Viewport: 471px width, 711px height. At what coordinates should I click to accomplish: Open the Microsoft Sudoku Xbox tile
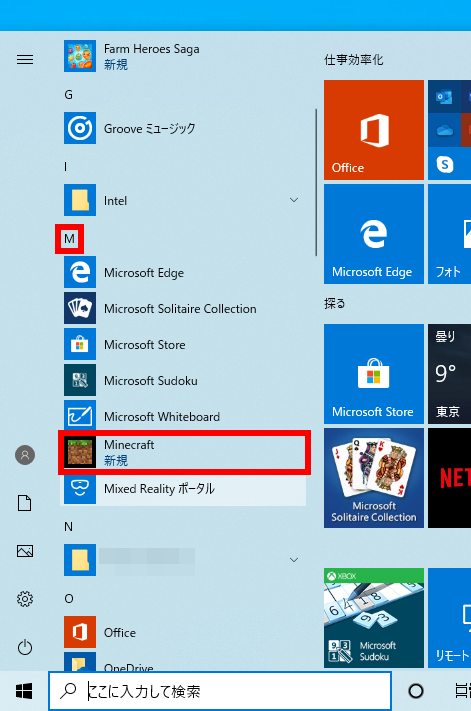374,618
